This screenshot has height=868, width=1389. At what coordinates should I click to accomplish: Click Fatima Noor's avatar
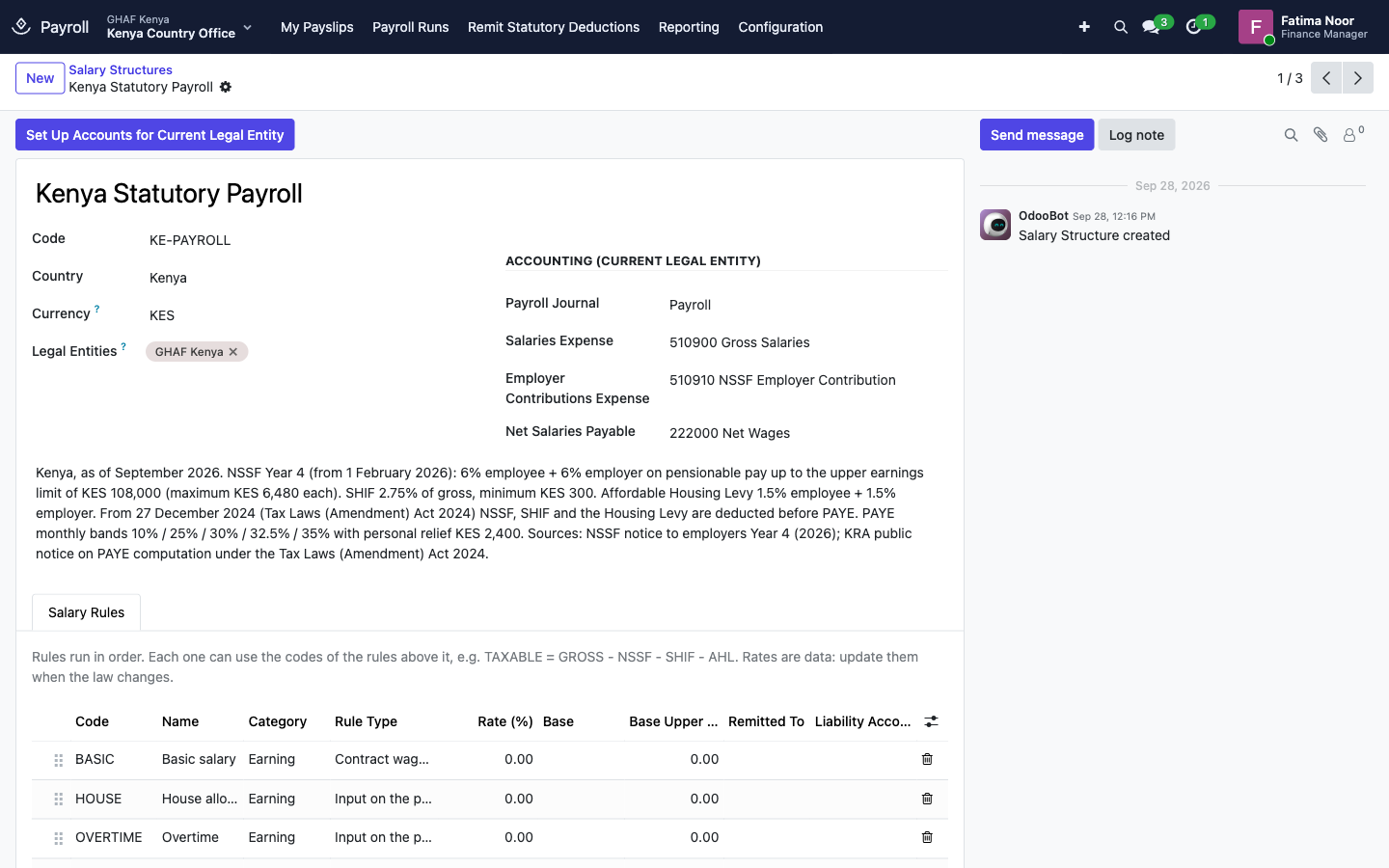tap(1256, 27)
